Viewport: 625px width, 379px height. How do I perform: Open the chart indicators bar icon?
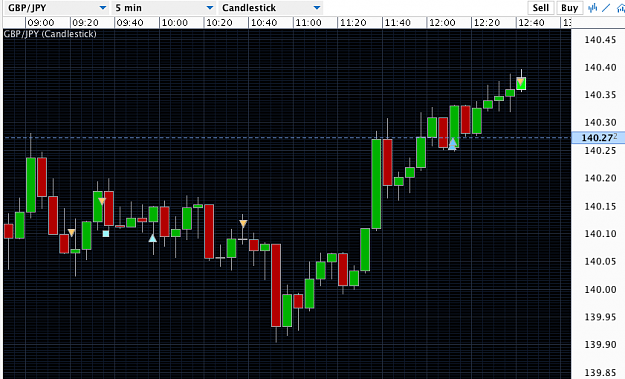[593, 8]
